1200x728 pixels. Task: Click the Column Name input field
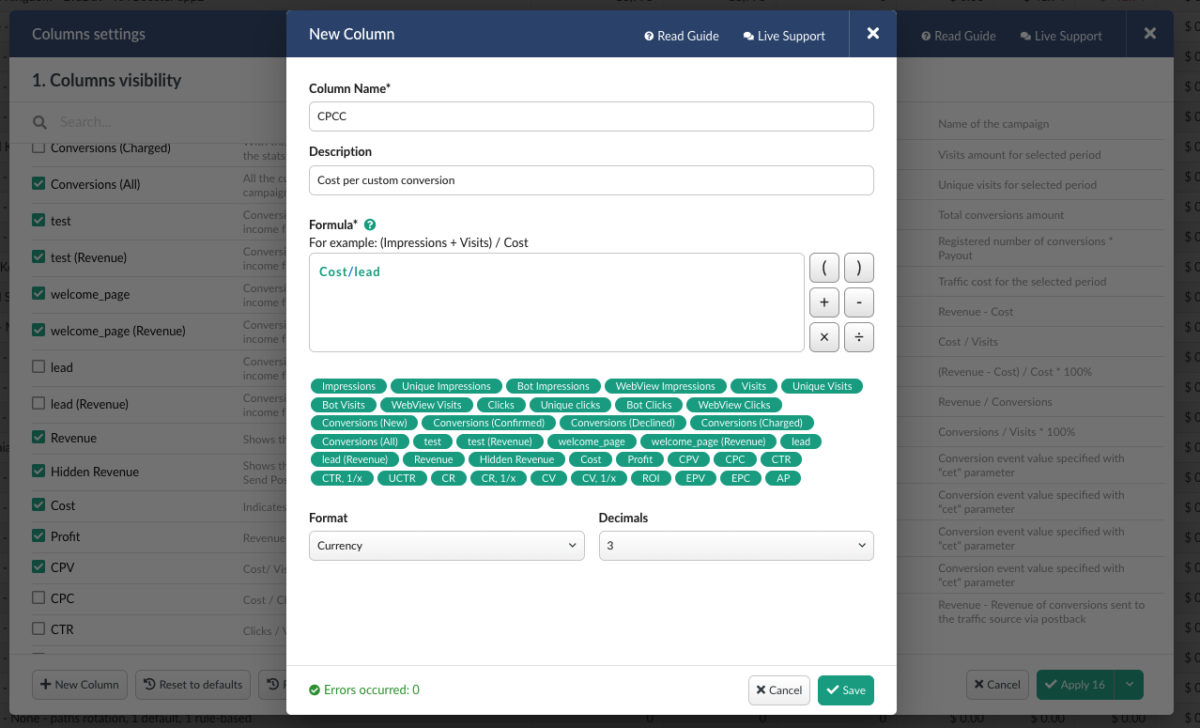591,116
